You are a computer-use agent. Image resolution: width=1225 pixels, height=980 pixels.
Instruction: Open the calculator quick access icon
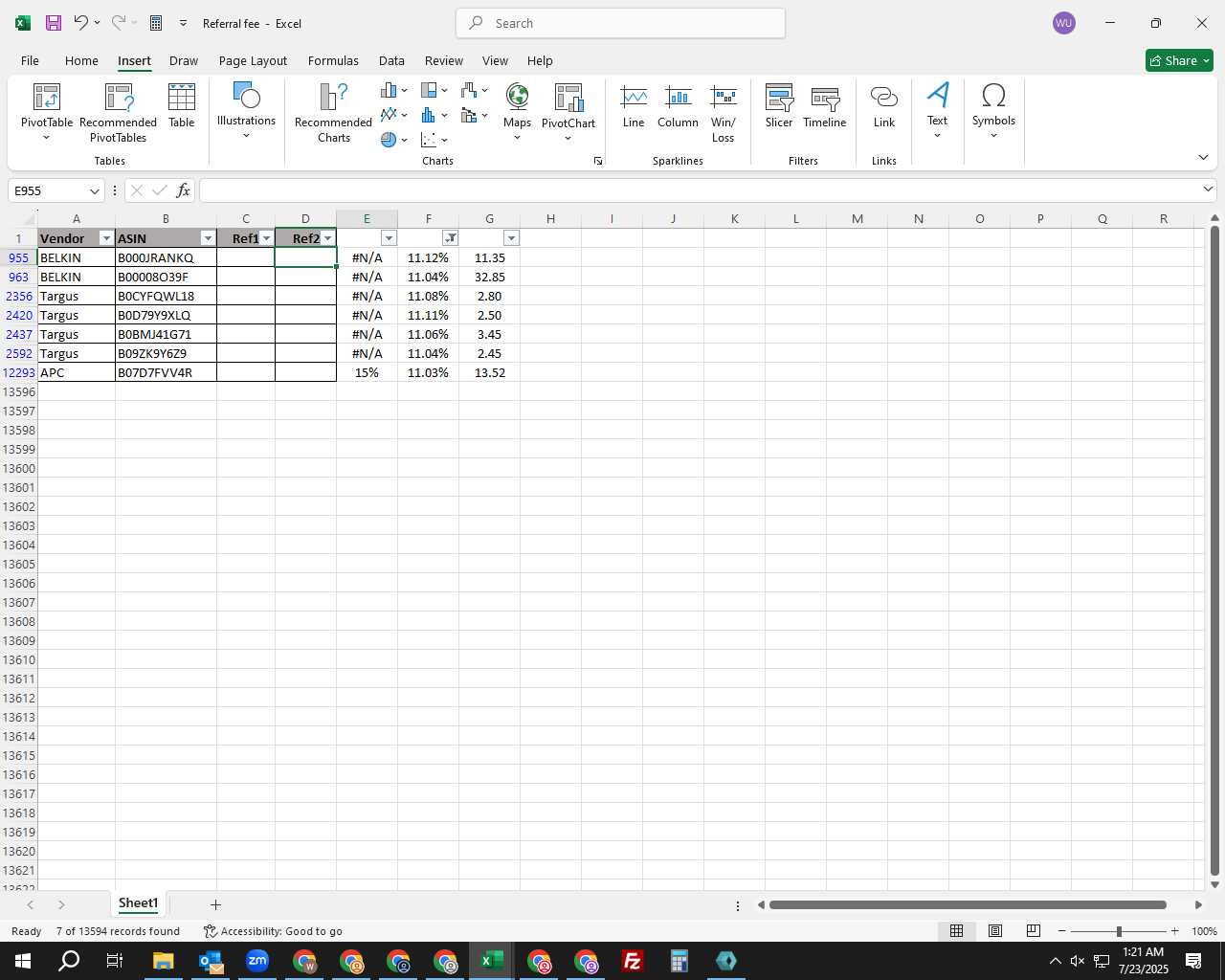[x=156, y=23]
